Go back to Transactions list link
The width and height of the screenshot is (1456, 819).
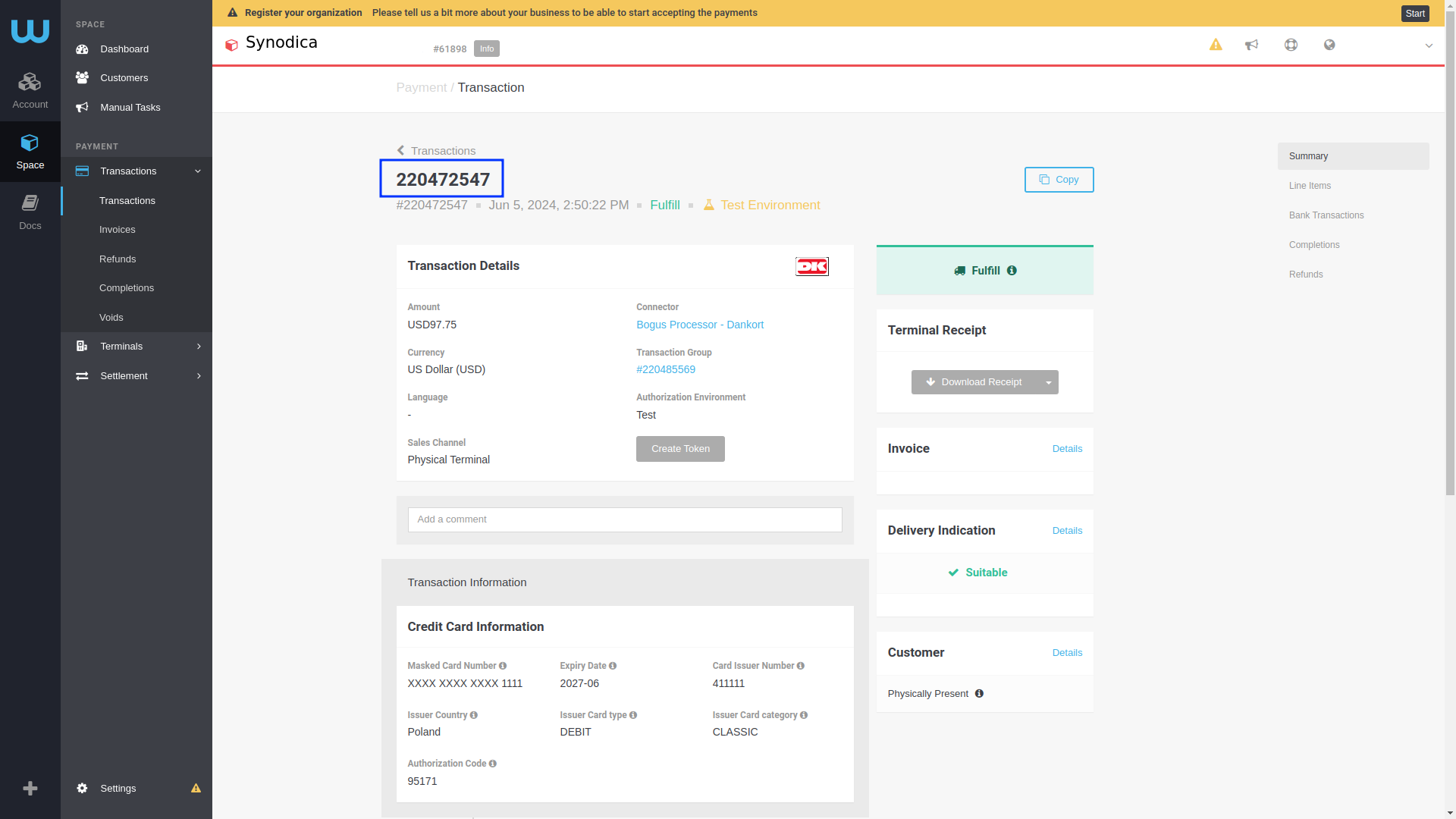[x=436, y=151]
